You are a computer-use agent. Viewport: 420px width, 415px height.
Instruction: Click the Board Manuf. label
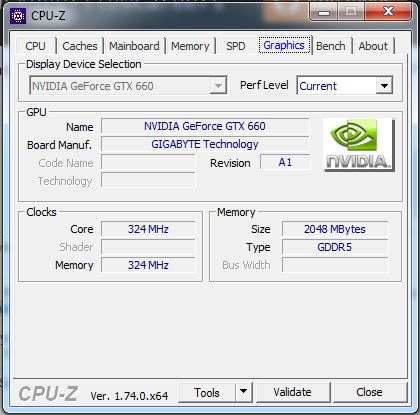tap(59, 145)
